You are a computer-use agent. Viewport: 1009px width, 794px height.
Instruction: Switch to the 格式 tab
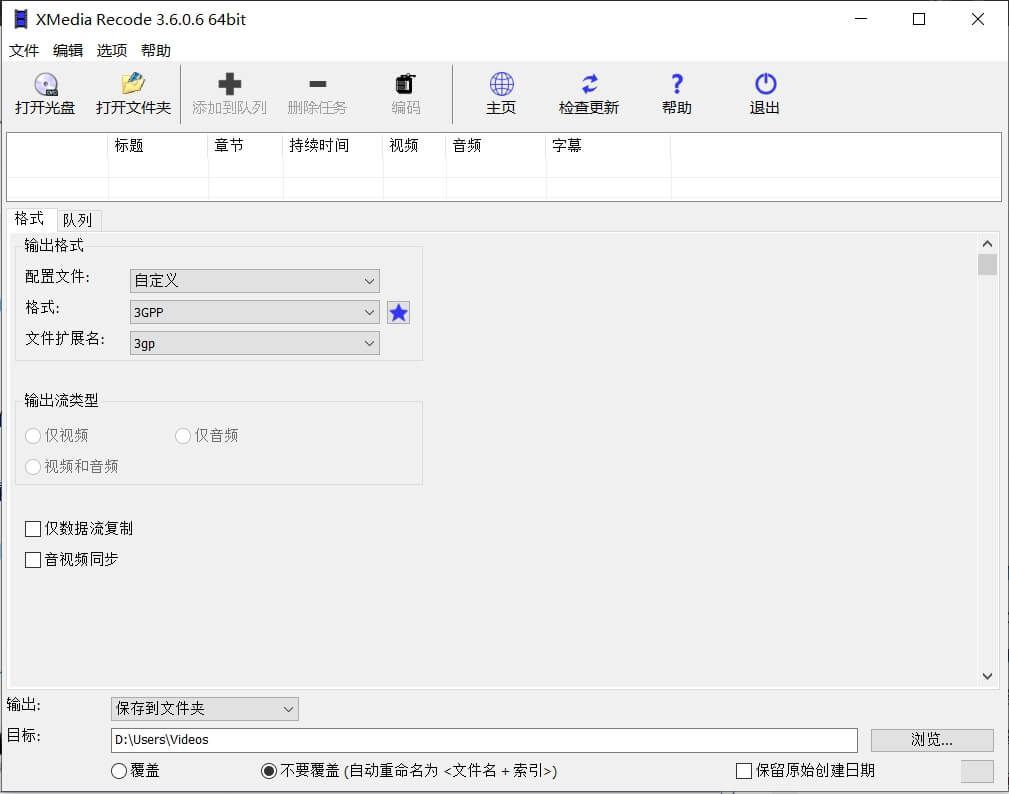point(30,219)
